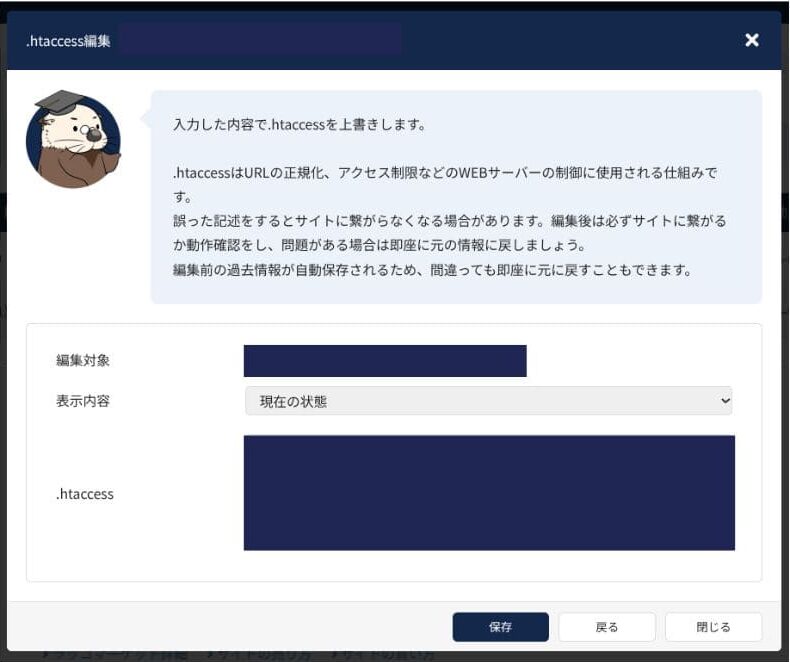Click the .htaccess label left of the editor
Viewport: 790px width, 662px height.
coord(85,493)
